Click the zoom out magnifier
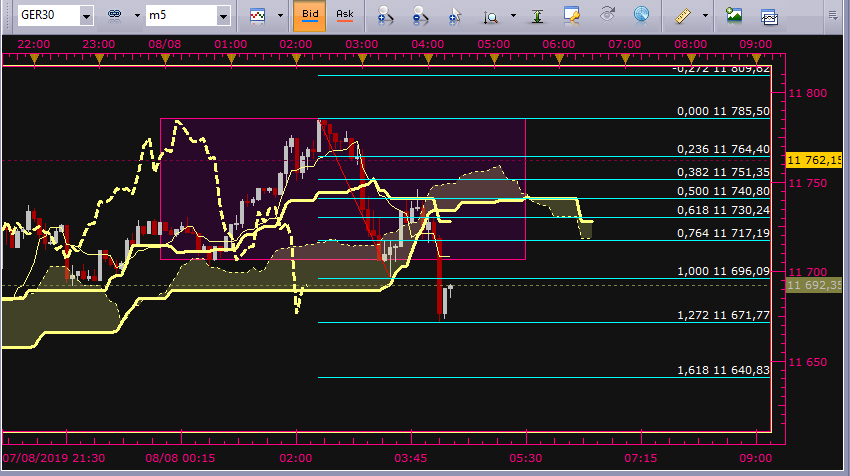850x476 pixels. (x=420, y=16)
